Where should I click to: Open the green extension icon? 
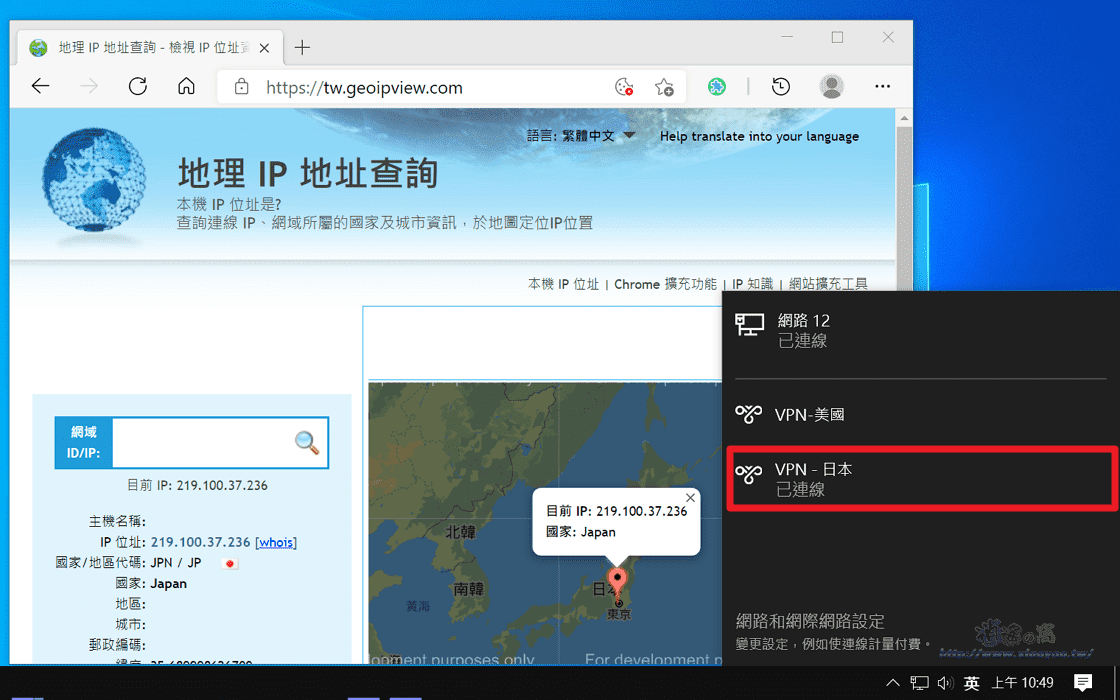coord(716,87)
